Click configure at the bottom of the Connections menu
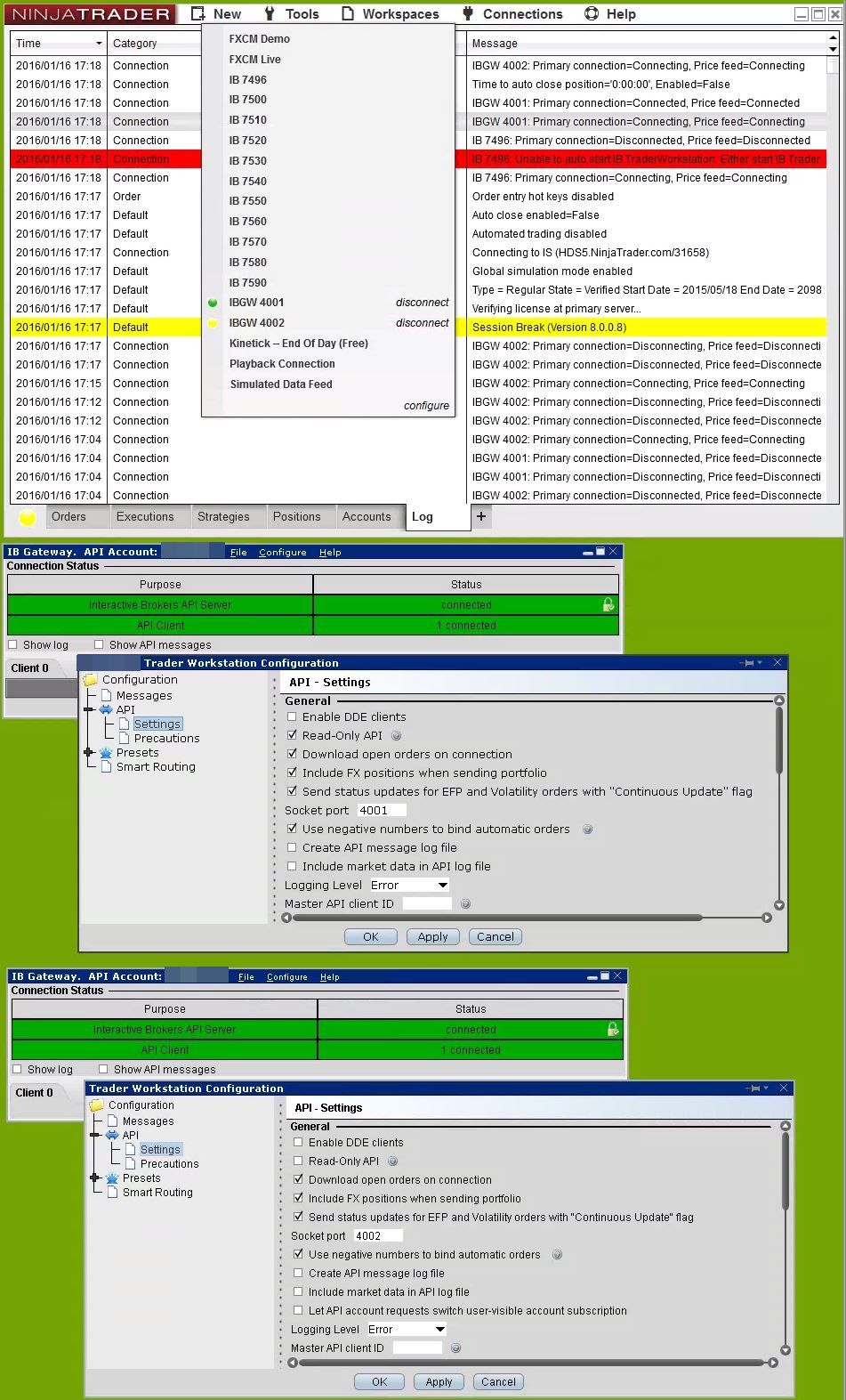This screenshot has height=1400, width=846. click(x=427, y=406)
